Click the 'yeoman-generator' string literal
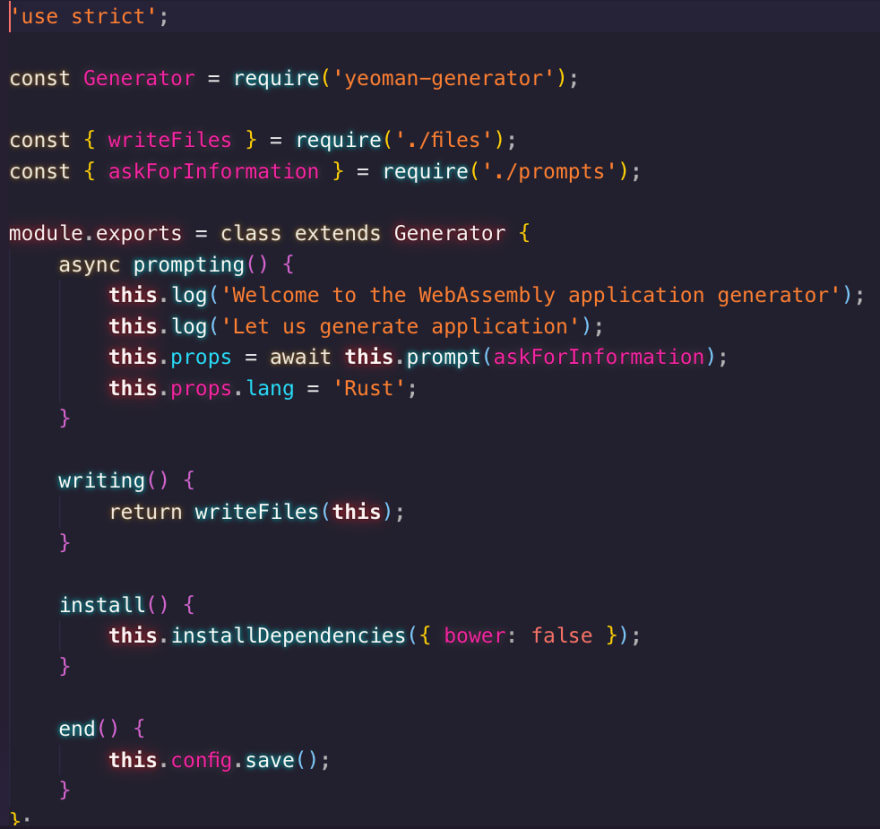Viewport: 880px width, 829px height. [x=445, y=79]
